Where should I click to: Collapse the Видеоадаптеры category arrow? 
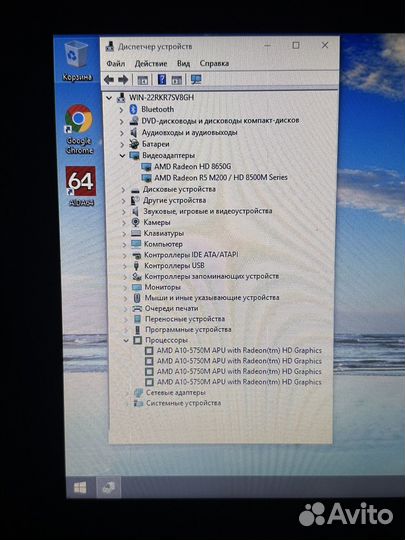122,156
